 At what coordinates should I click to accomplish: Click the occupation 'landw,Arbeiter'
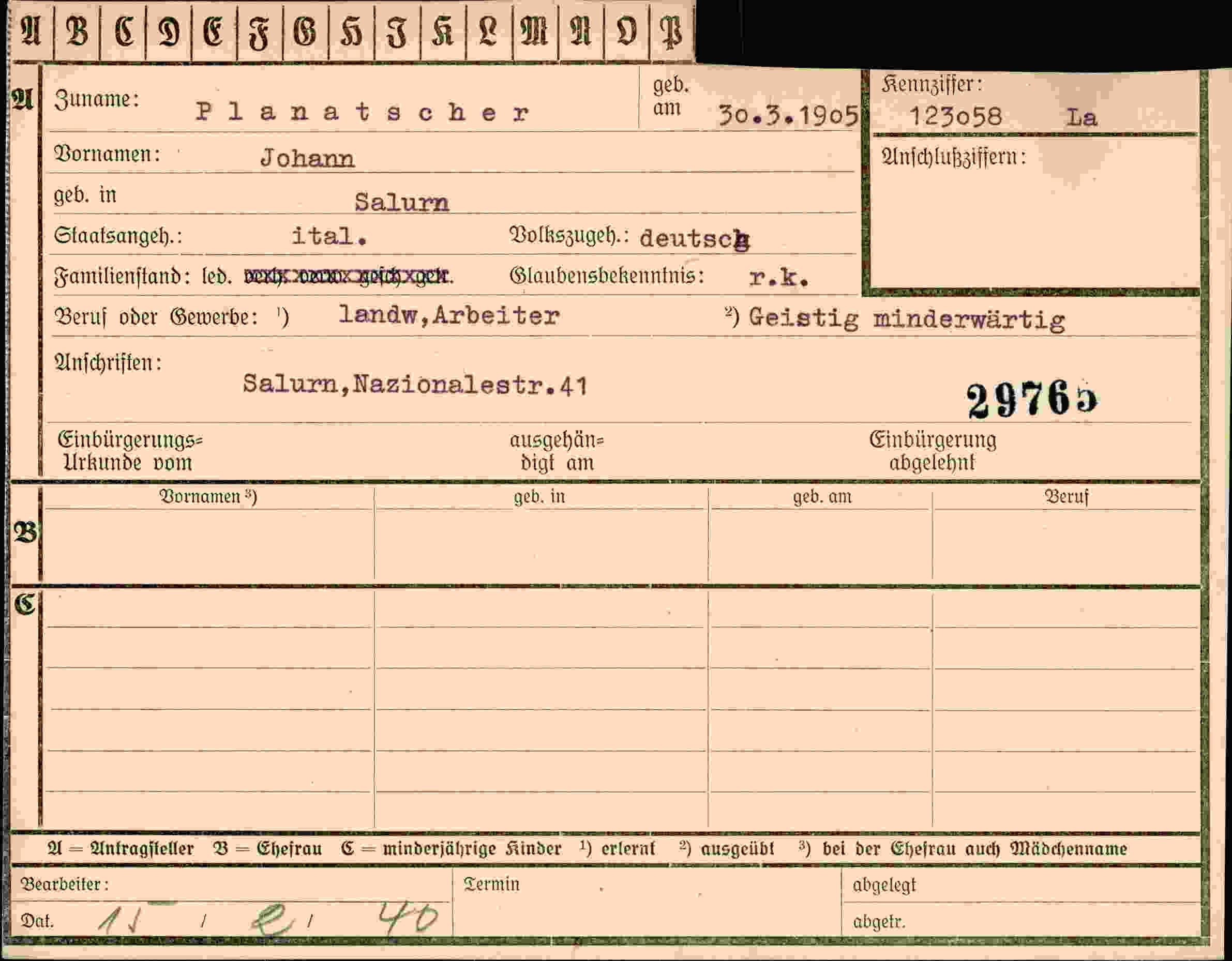tap(449, 315)
